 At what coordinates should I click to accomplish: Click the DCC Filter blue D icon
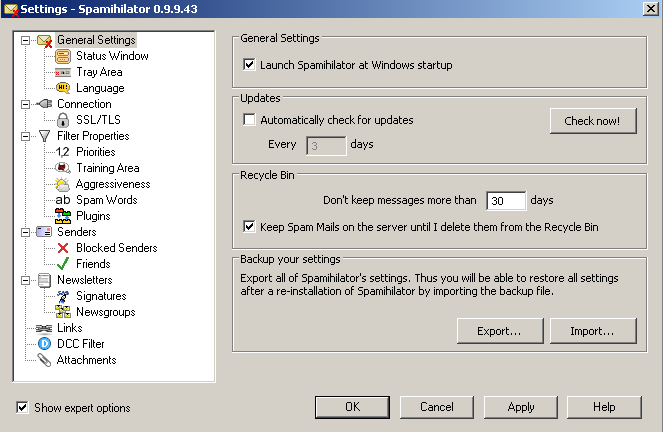pyautogui.click(x=44, y=344)
